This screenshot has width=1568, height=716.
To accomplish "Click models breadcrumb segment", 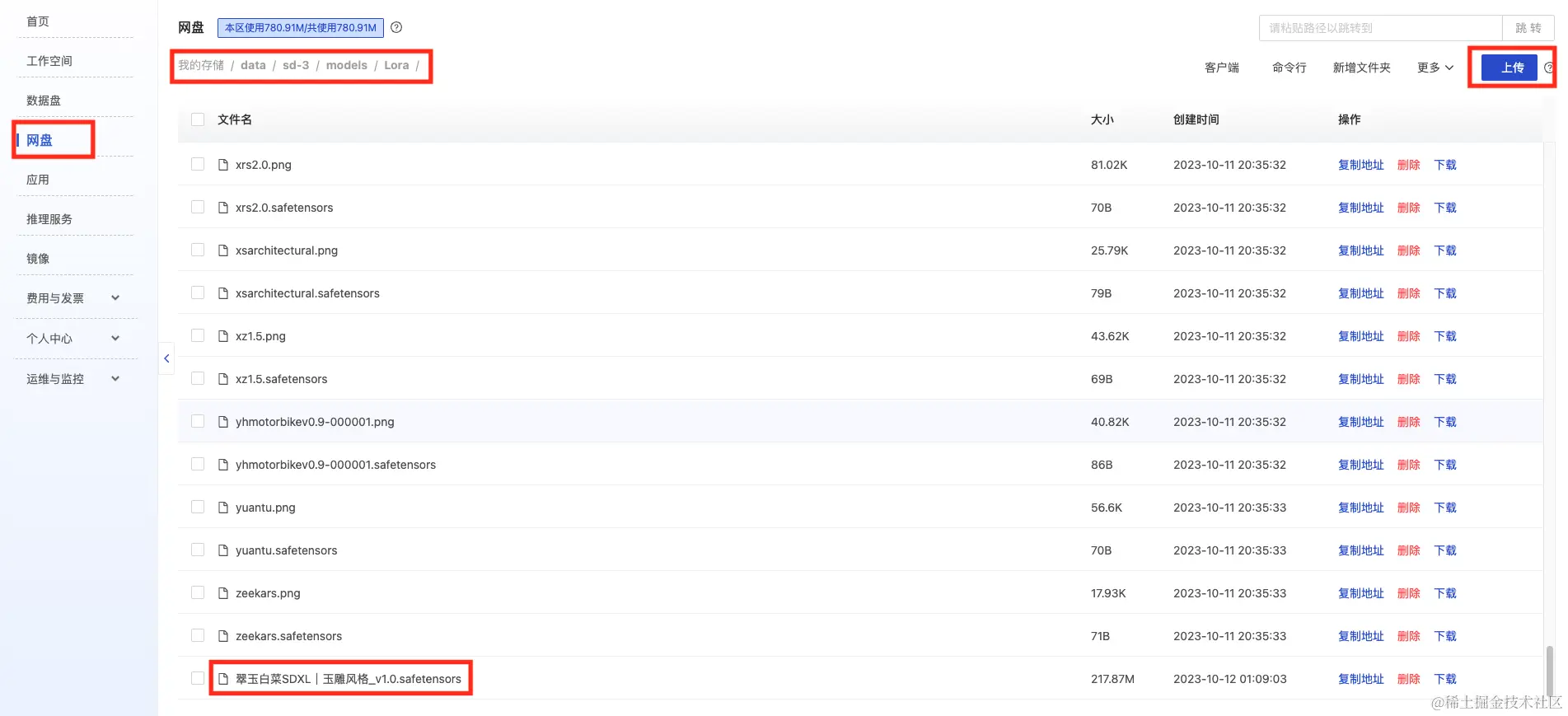I will [347, 65].
